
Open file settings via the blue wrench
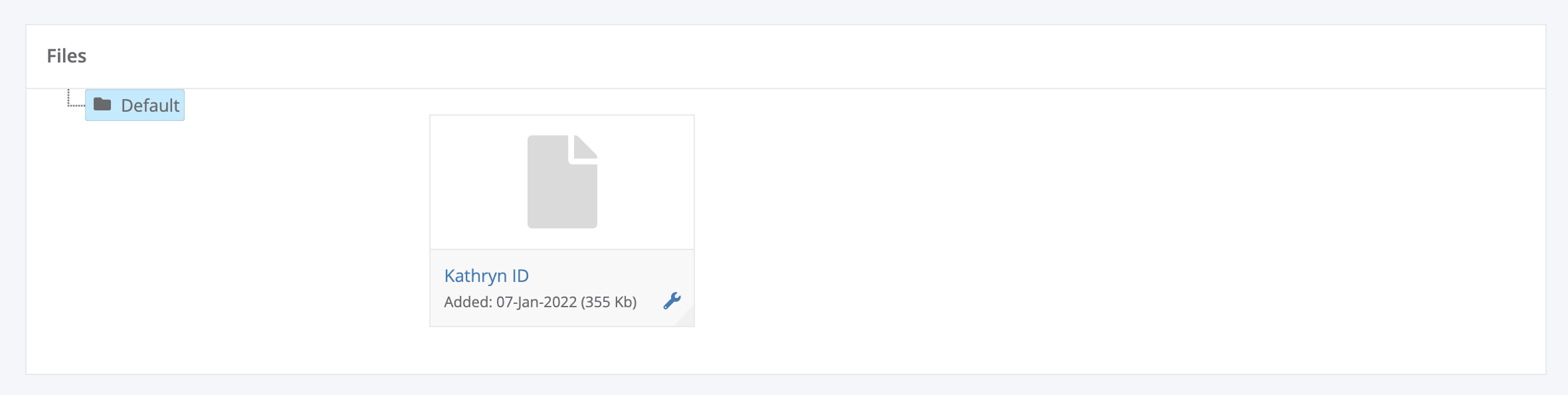coord(672,301)
